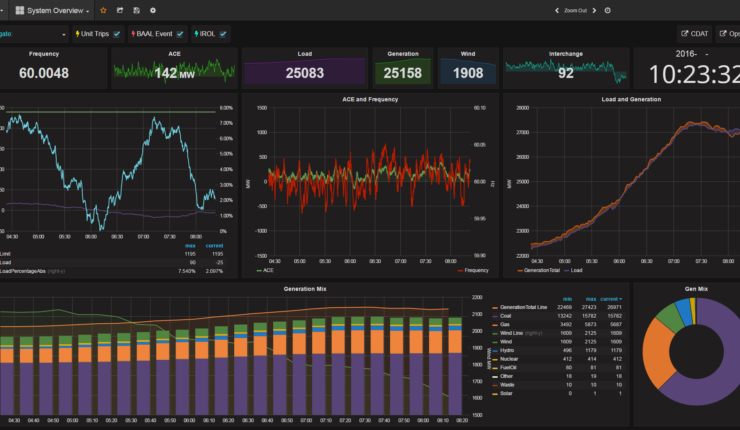Sort Generation Mix legend by min column

pos(567,299)
